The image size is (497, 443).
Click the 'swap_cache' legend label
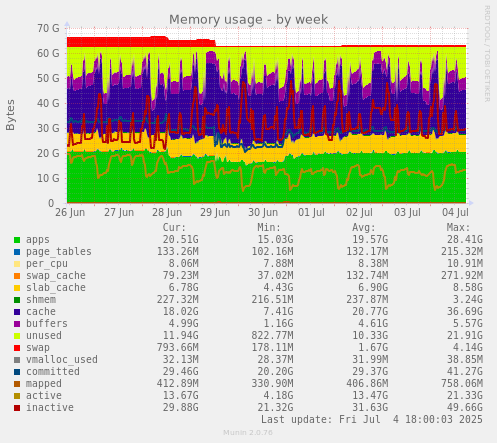[x=56, y=276]
